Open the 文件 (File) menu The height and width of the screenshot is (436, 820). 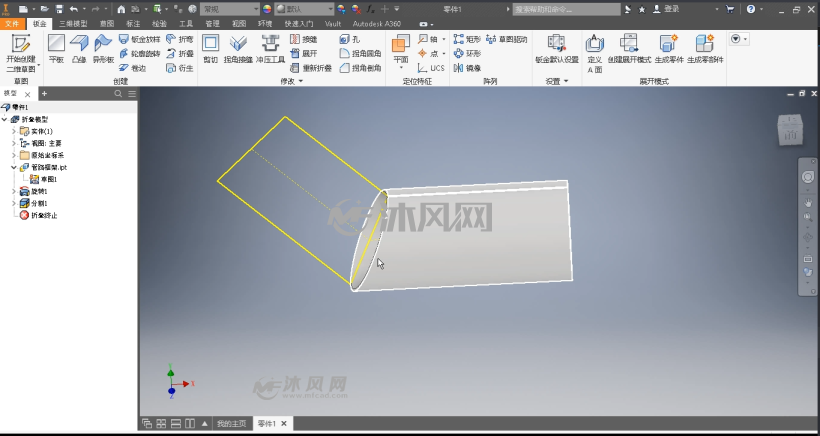coord(12,24)
